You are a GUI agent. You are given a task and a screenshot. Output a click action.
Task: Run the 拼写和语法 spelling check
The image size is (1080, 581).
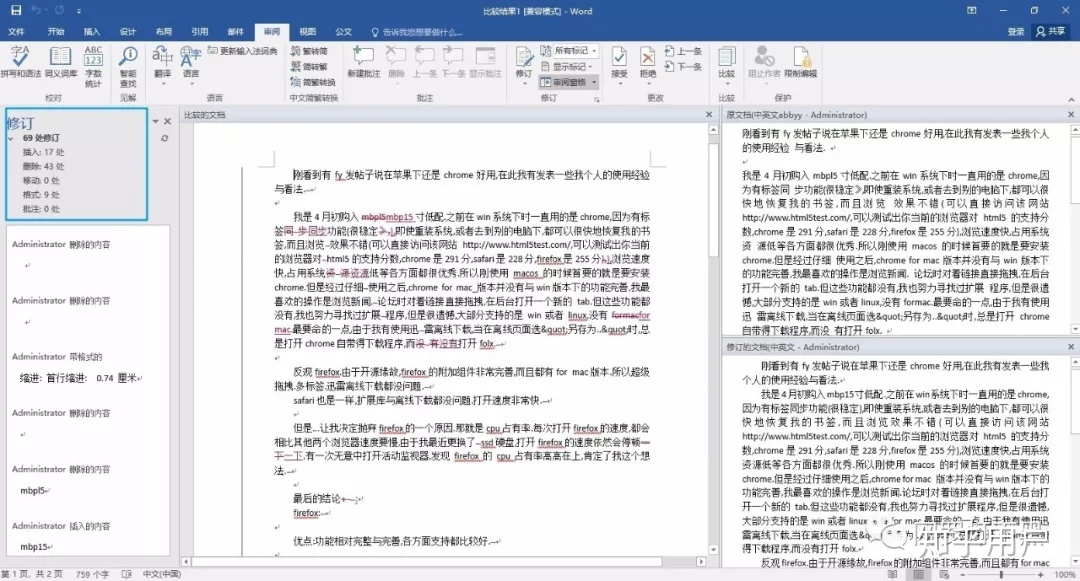[21, 62]
